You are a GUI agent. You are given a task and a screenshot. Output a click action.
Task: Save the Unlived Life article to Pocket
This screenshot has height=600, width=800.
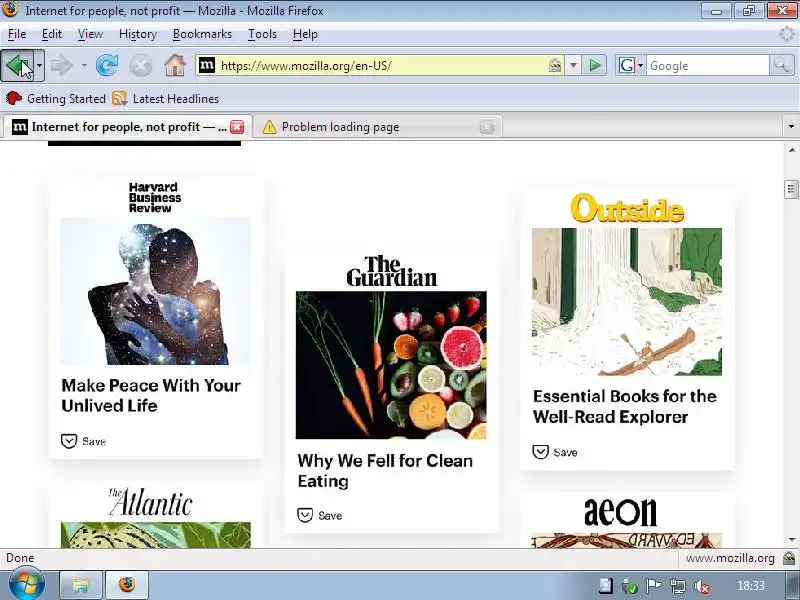[x=83, y=441]
